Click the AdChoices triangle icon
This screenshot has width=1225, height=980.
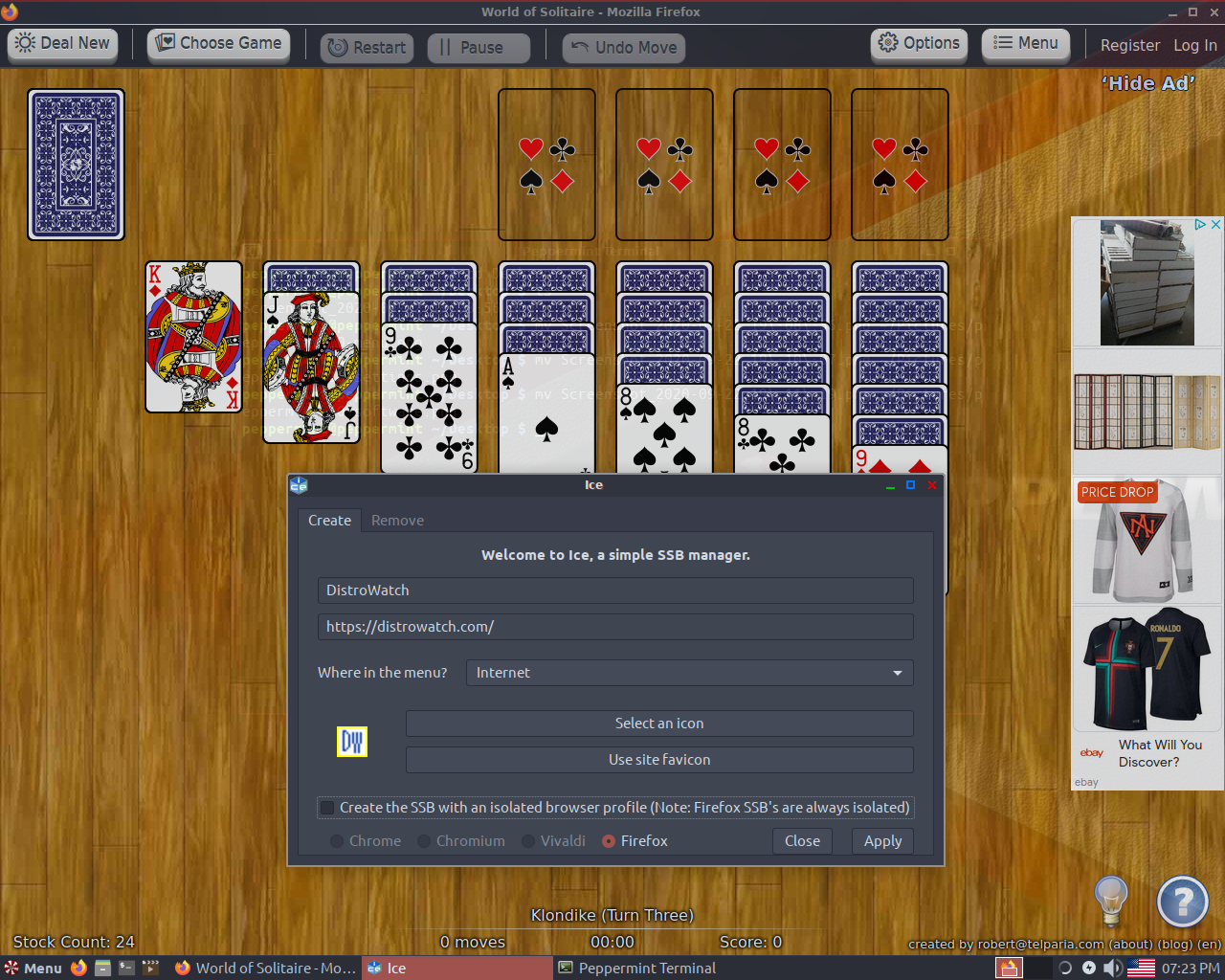[1200, 224]
